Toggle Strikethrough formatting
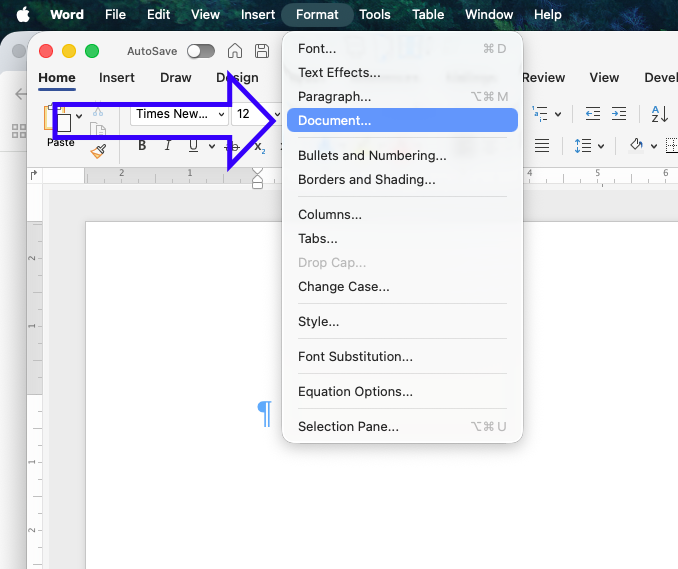The image size is (678, 569). pos(233,146)
